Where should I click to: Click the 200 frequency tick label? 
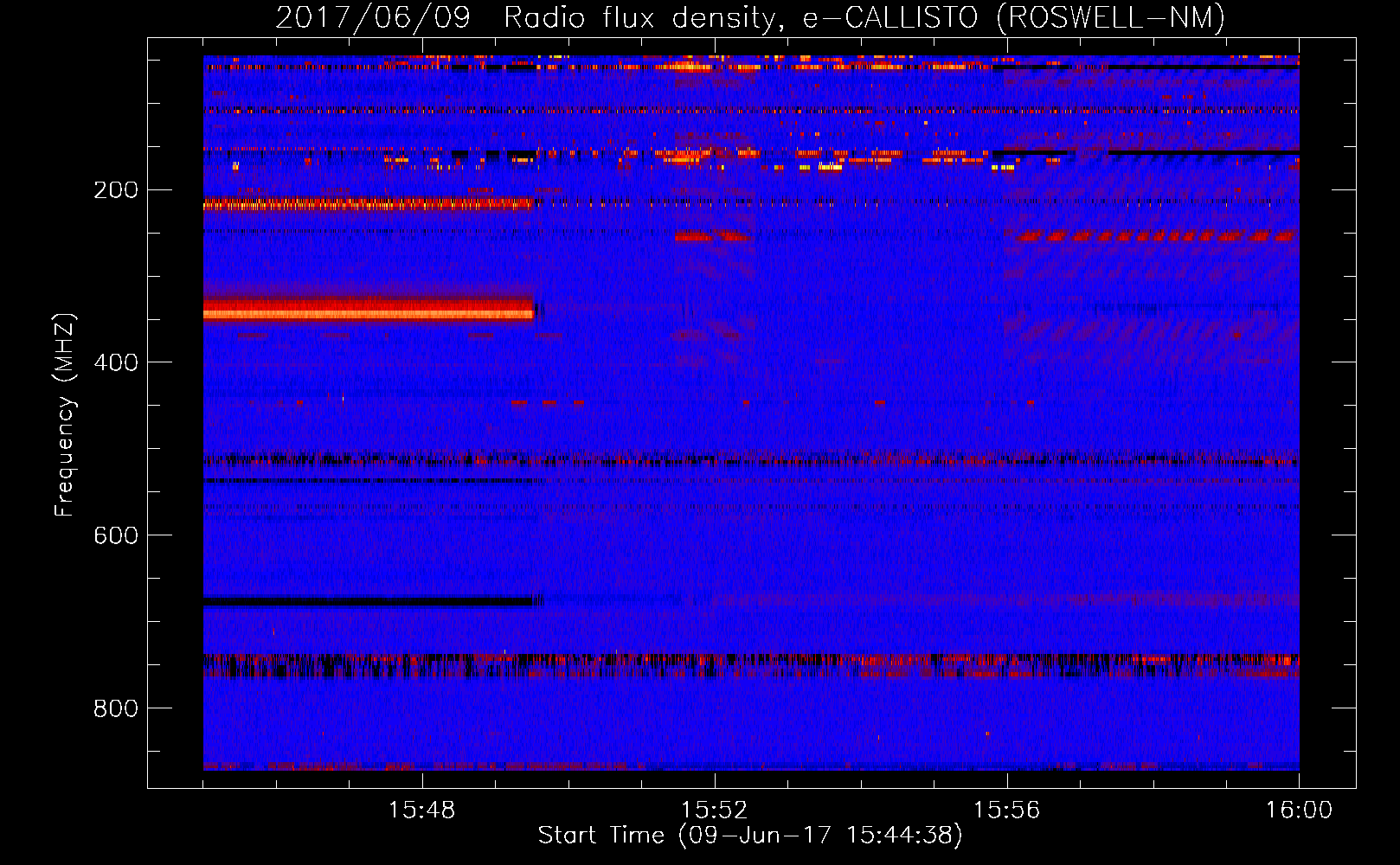coord(116,190)
